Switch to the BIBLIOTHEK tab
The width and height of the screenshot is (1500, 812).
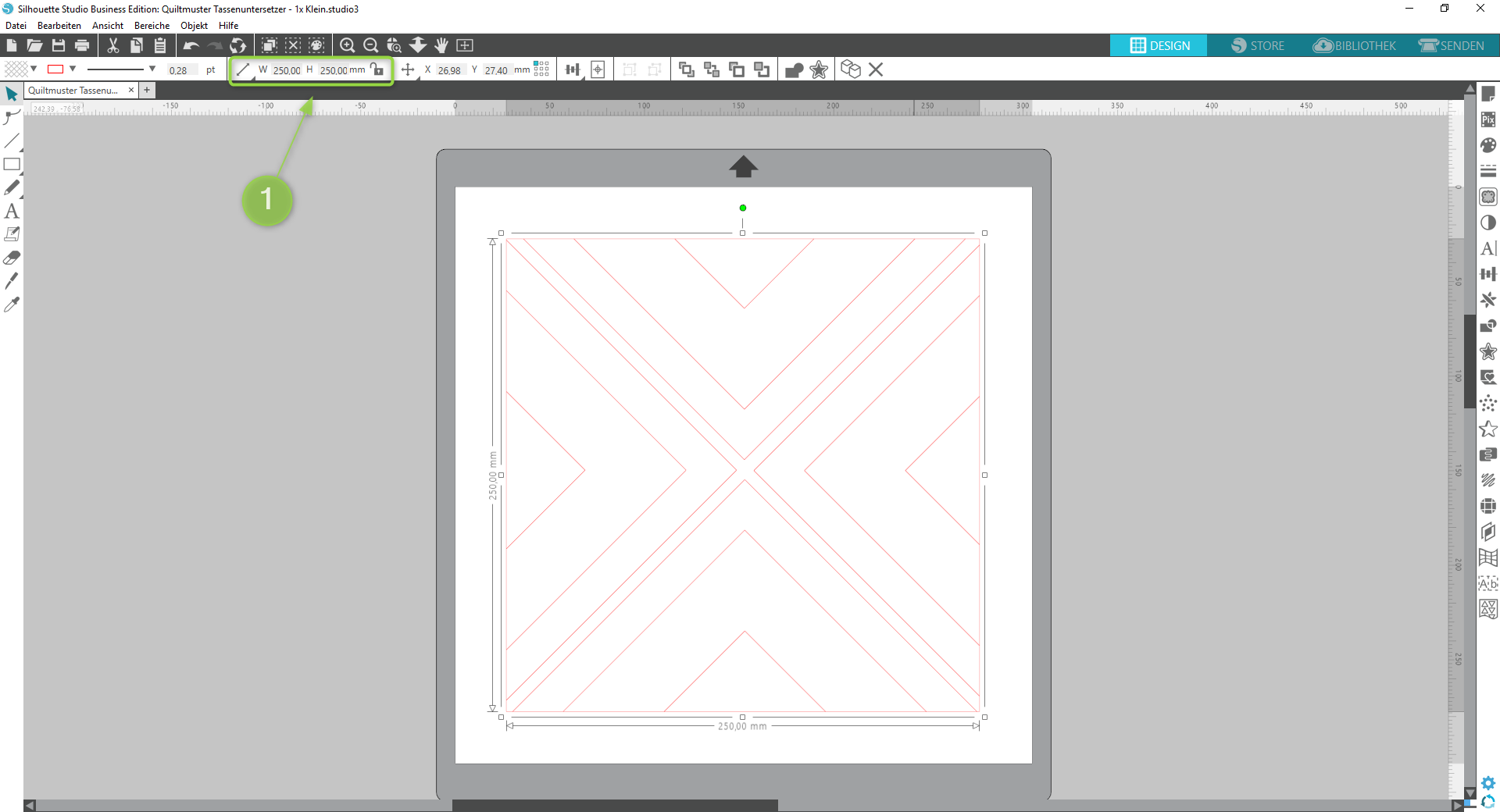1355,45
